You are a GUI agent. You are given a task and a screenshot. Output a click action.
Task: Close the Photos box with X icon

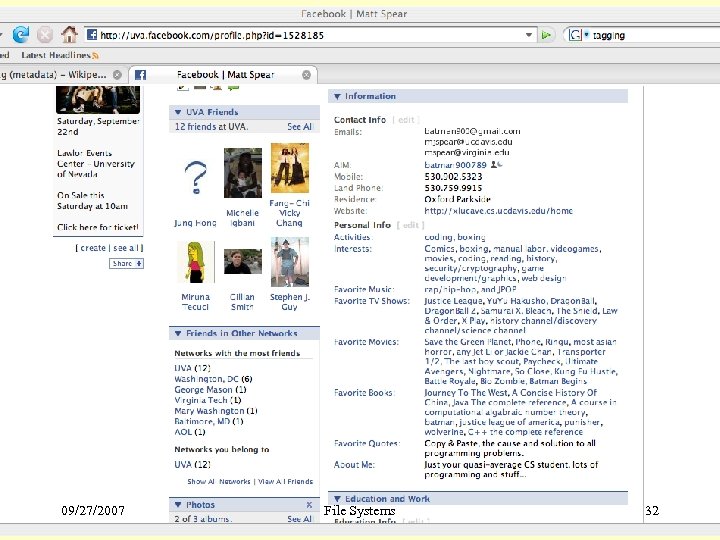tap(309, 505)
